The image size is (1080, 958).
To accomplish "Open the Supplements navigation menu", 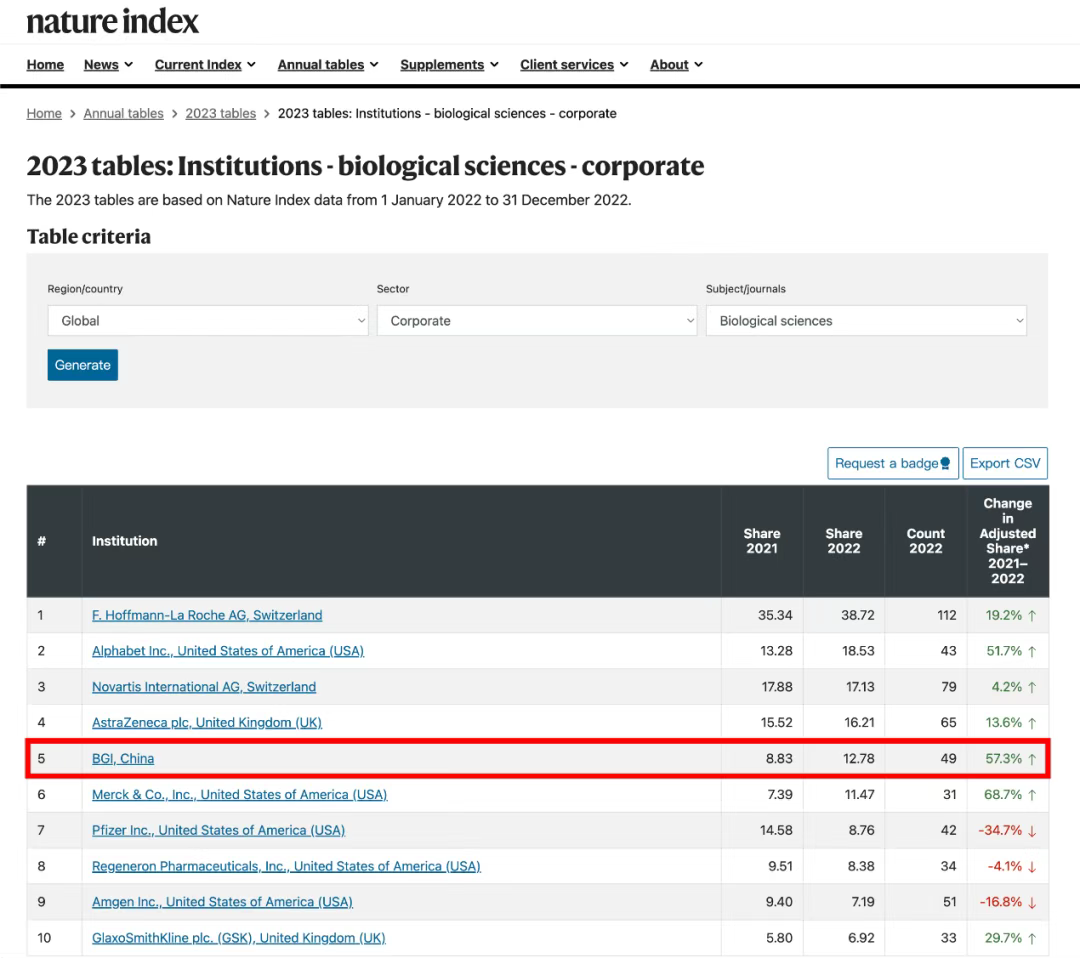I will [x=449, y=65].
